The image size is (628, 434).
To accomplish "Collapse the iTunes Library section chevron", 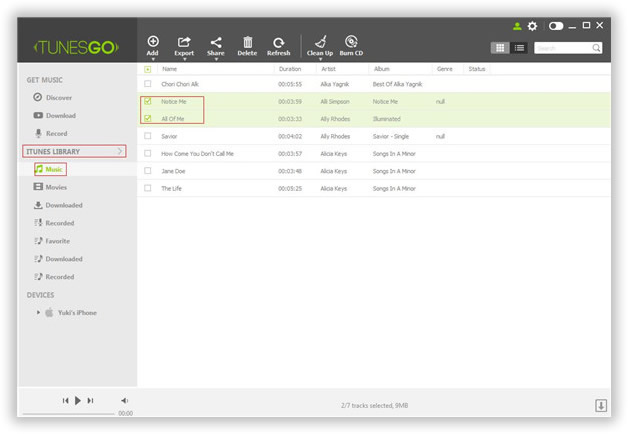I will pyautogui.click(x=120, y=151).
